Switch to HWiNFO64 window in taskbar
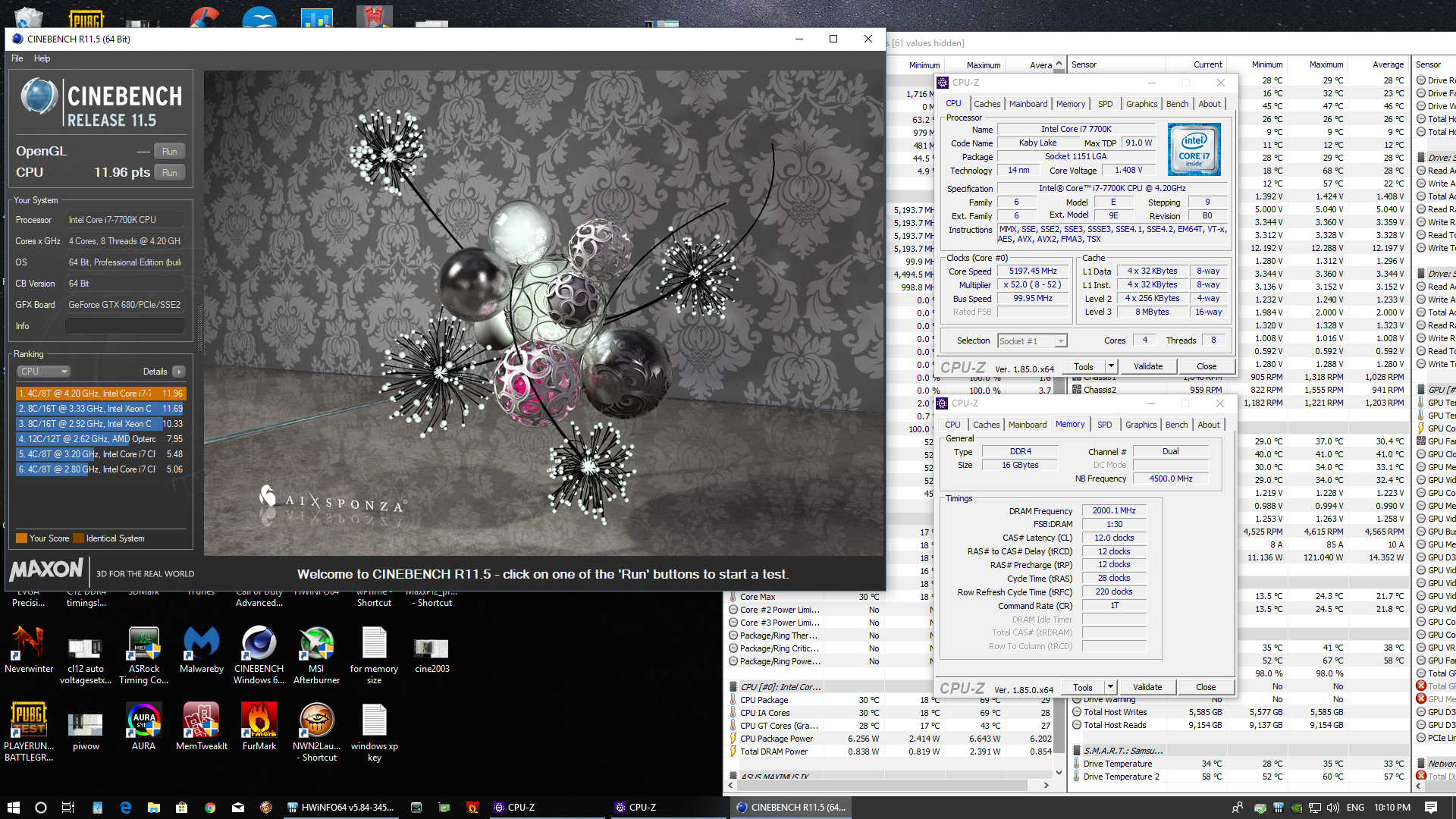This screenshot has width=1456, height=819. click(341, 808)
